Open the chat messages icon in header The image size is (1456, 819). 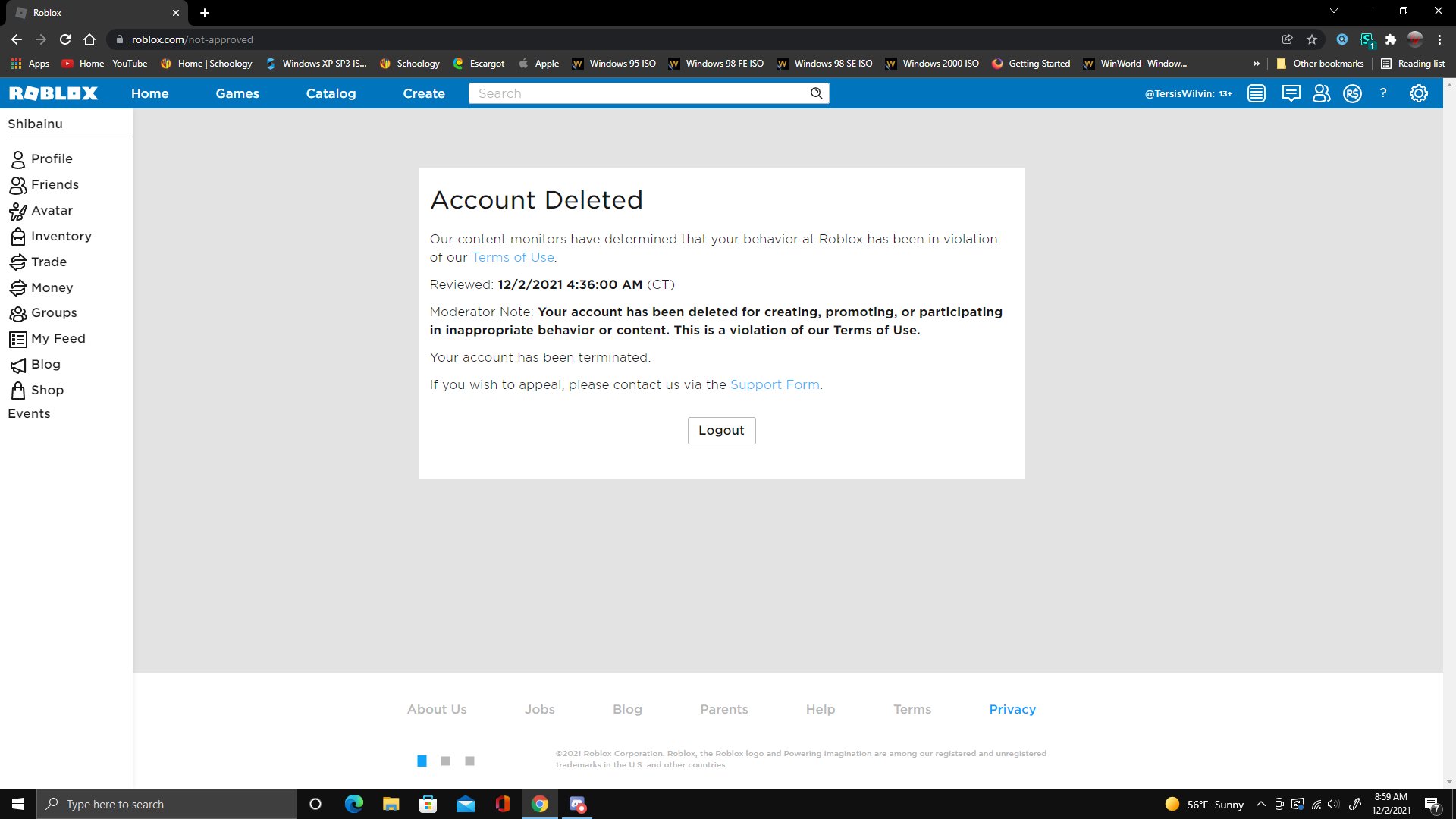pyautogui.click(x=1290, y=93)
